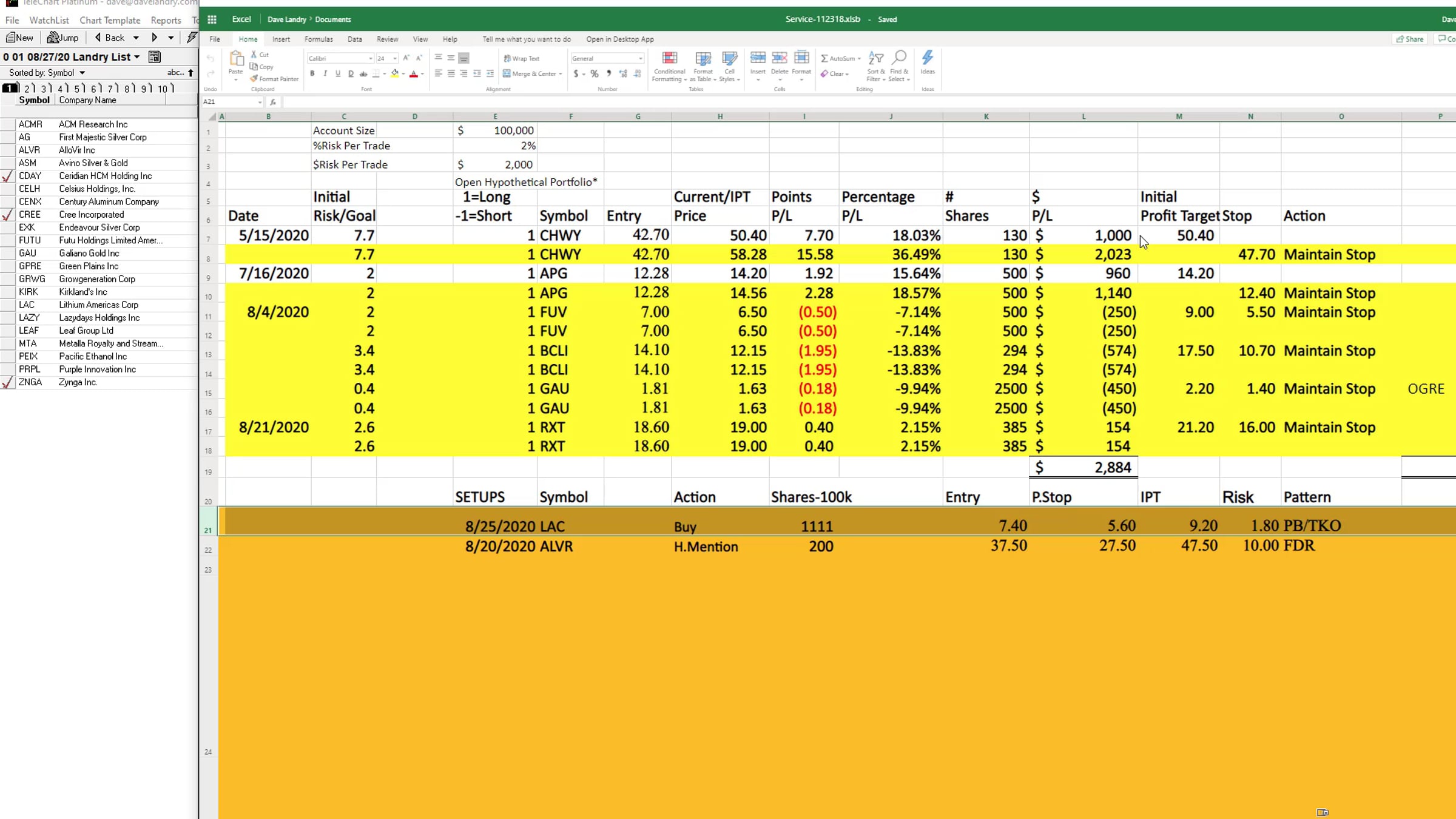The width and height of the screenshot is (1456, 819).
Task: Click the red font color button
Action: (414, 74)
